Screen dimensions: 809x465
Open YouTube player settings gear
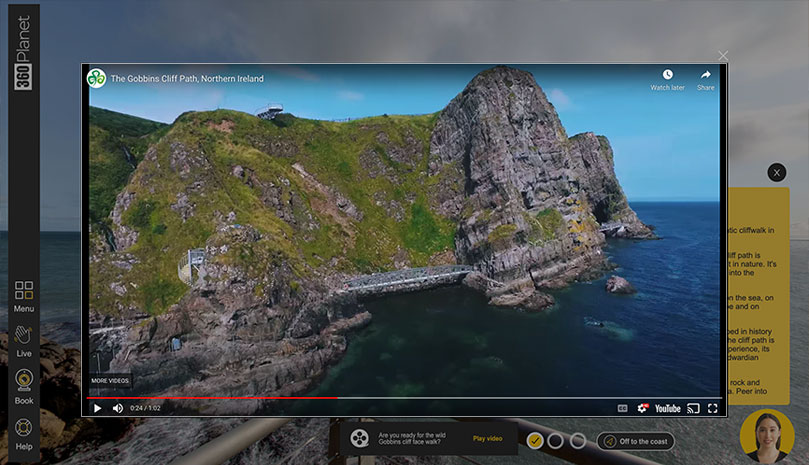642,408
